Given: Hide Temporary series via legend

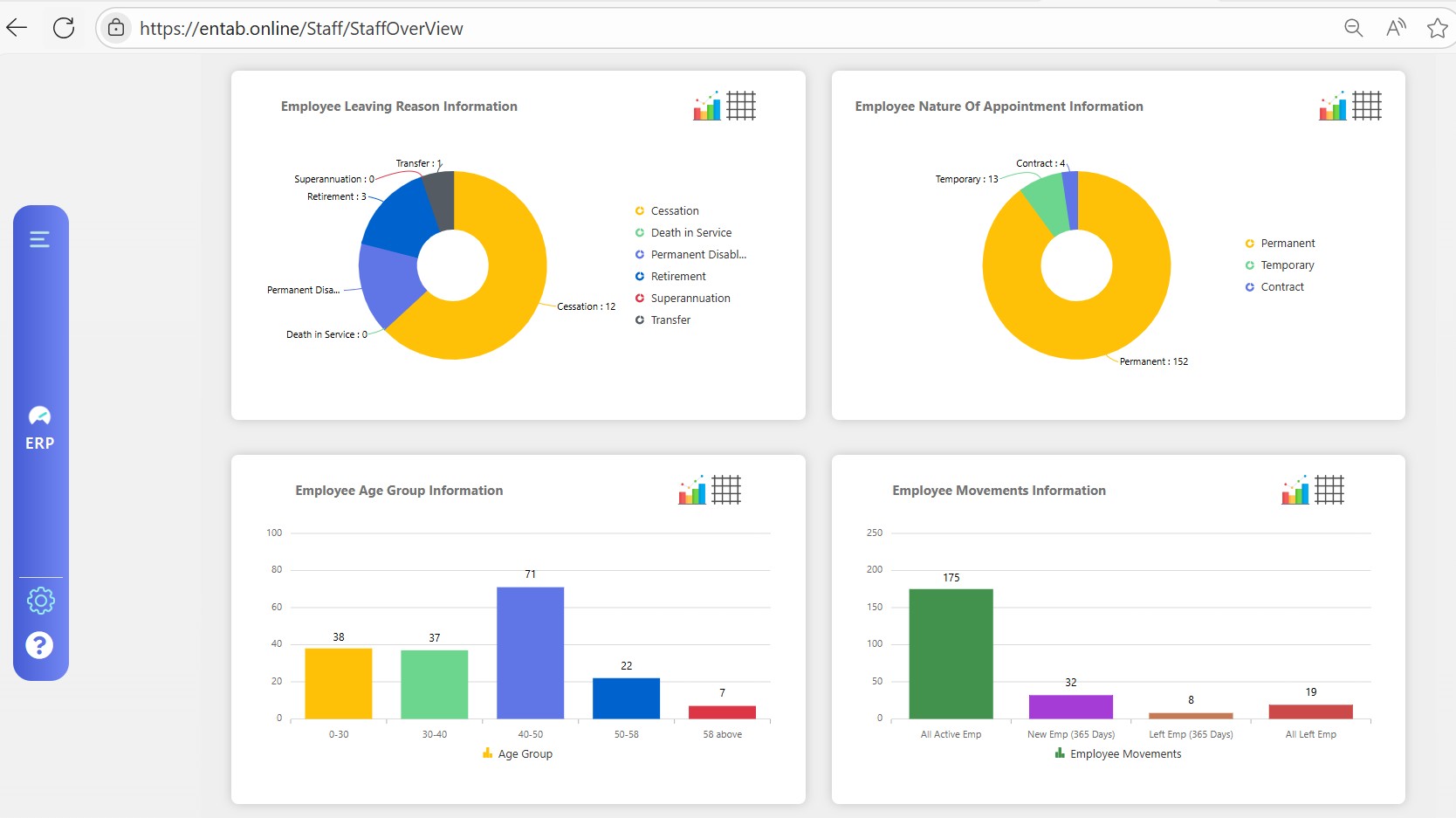Looking at the screenshot, I should [x=1287, y=265].
